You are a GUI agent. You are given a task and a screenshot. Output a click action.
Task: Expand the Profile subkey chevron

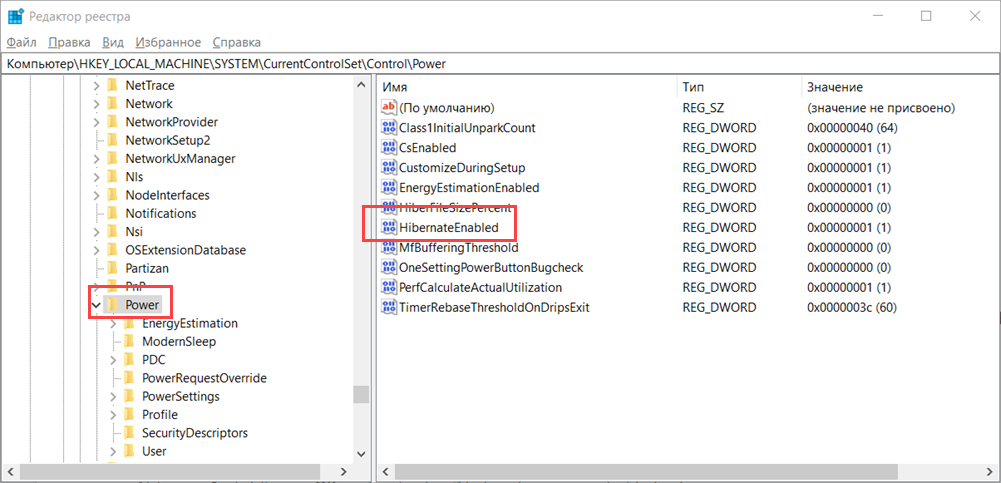pyautogui.click(x=114, y=415)
